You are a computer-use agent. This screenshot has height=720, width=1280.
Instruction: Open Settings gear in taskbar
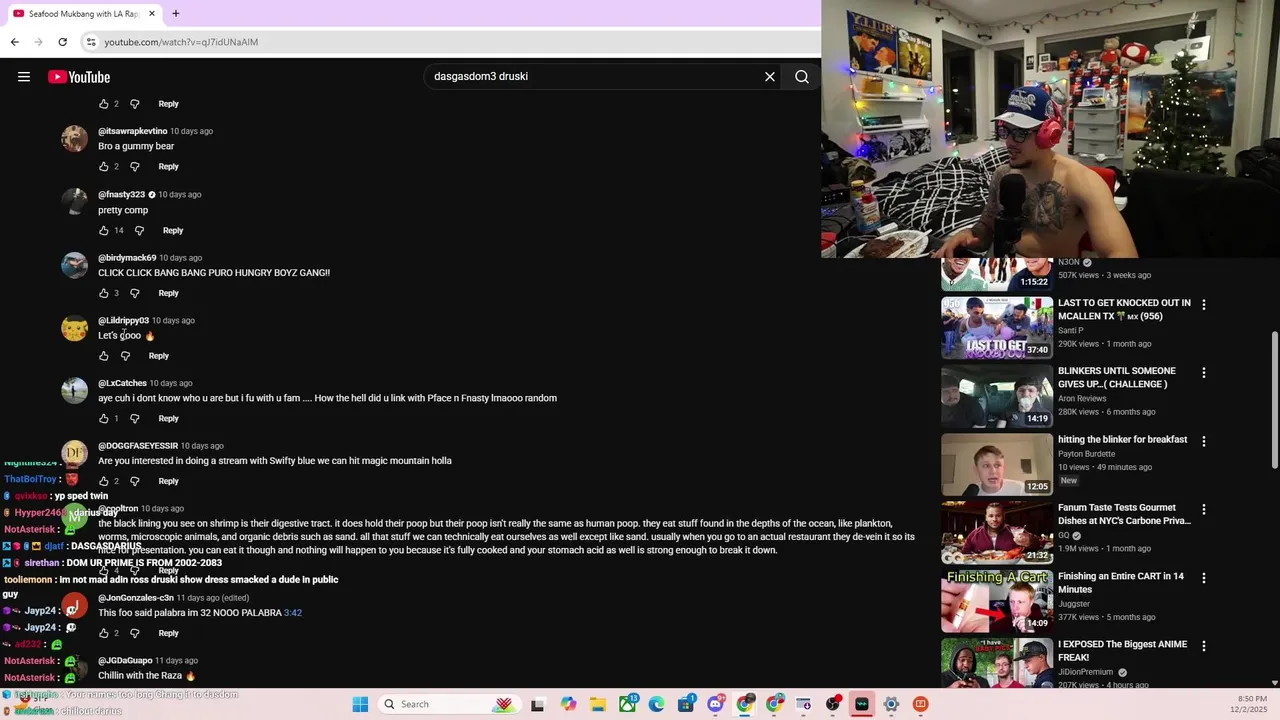[891, 704]
